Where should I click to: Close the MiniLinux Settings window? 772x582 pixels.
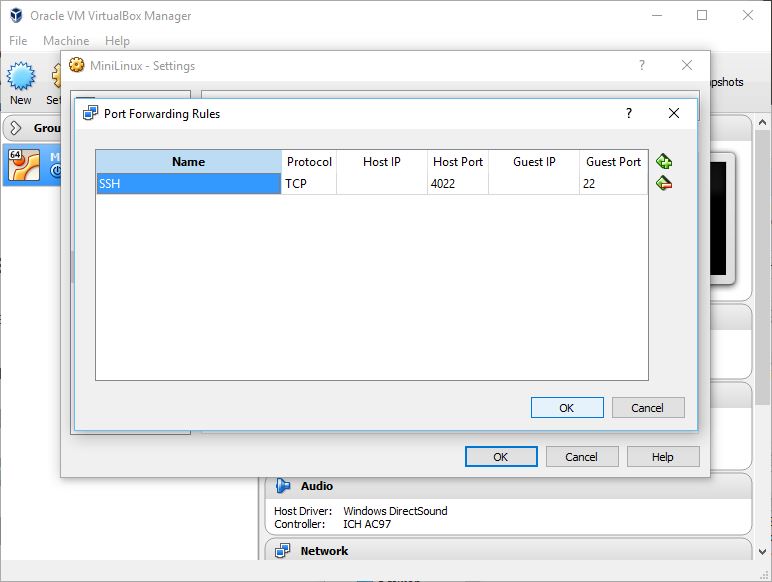coord(687,65)
